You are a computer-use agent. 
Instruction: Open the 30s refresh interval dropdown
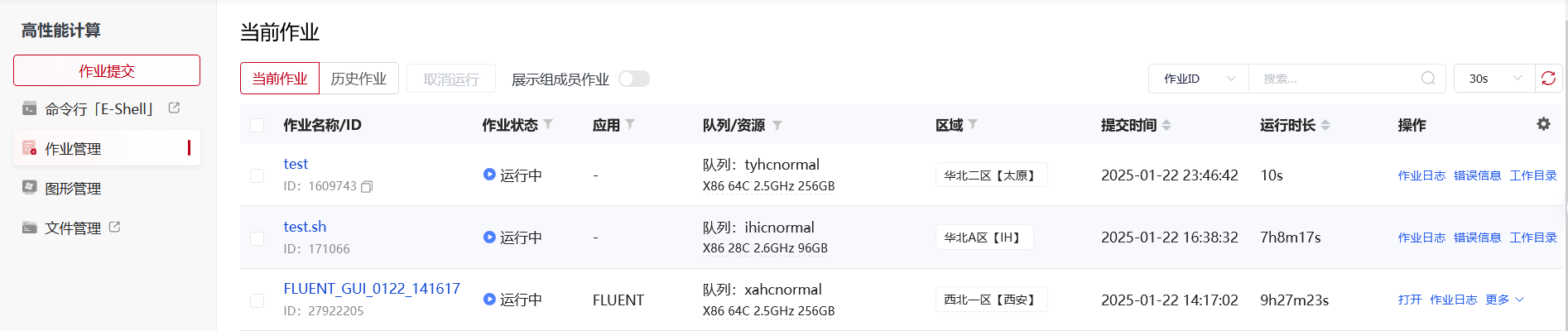pos(1494,79)
